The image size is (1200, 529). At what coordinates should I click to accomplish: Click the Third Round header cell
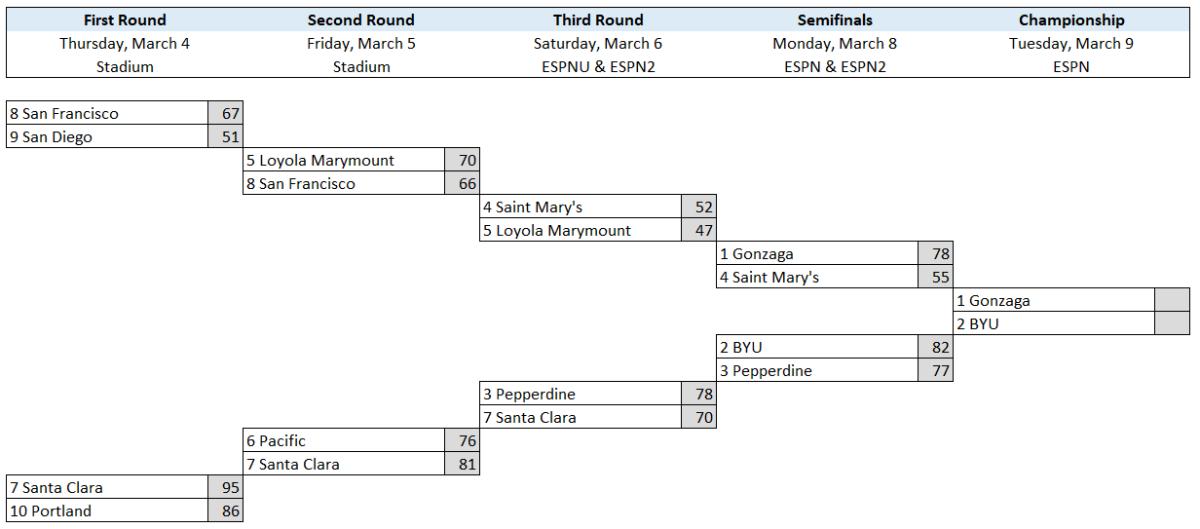598,20
